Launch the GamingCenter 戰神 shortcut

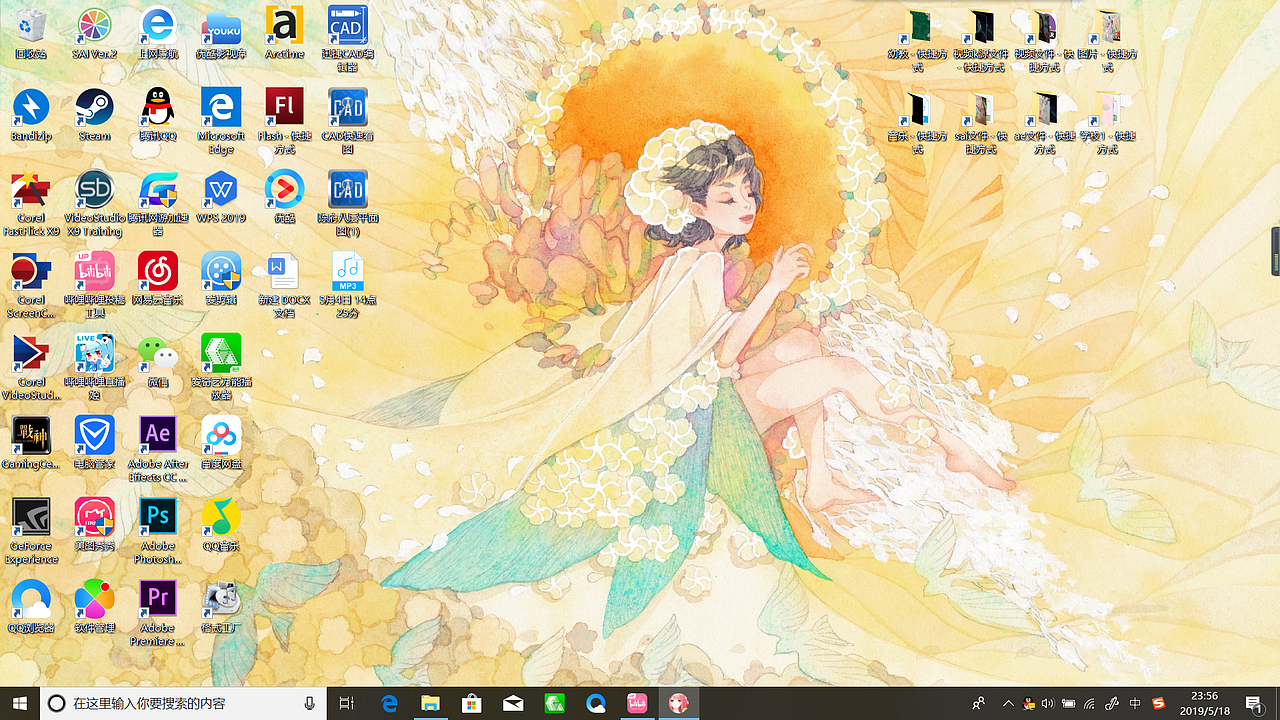point(31,443)
